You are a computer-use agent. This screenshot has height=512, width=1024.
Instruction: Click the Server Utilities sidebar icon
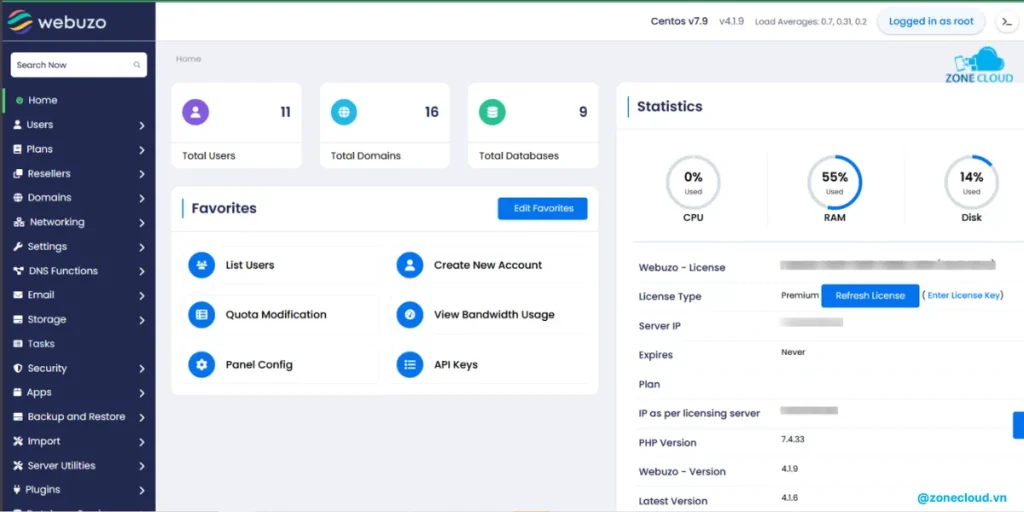pos(18,466)
